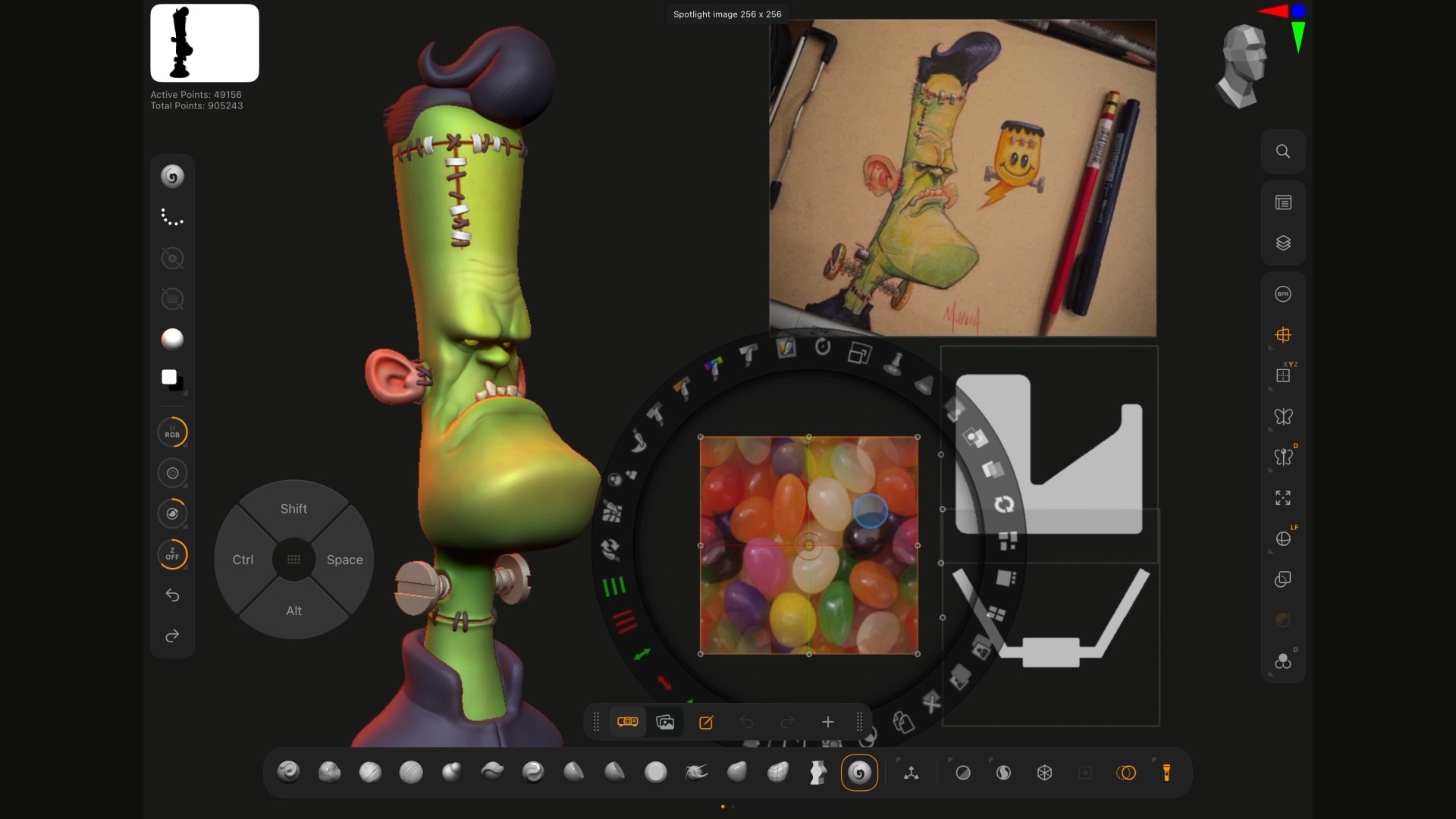This screenshot has height=819, width=1456.
Task: Click the head orientation navigator
Action: 1242,66
